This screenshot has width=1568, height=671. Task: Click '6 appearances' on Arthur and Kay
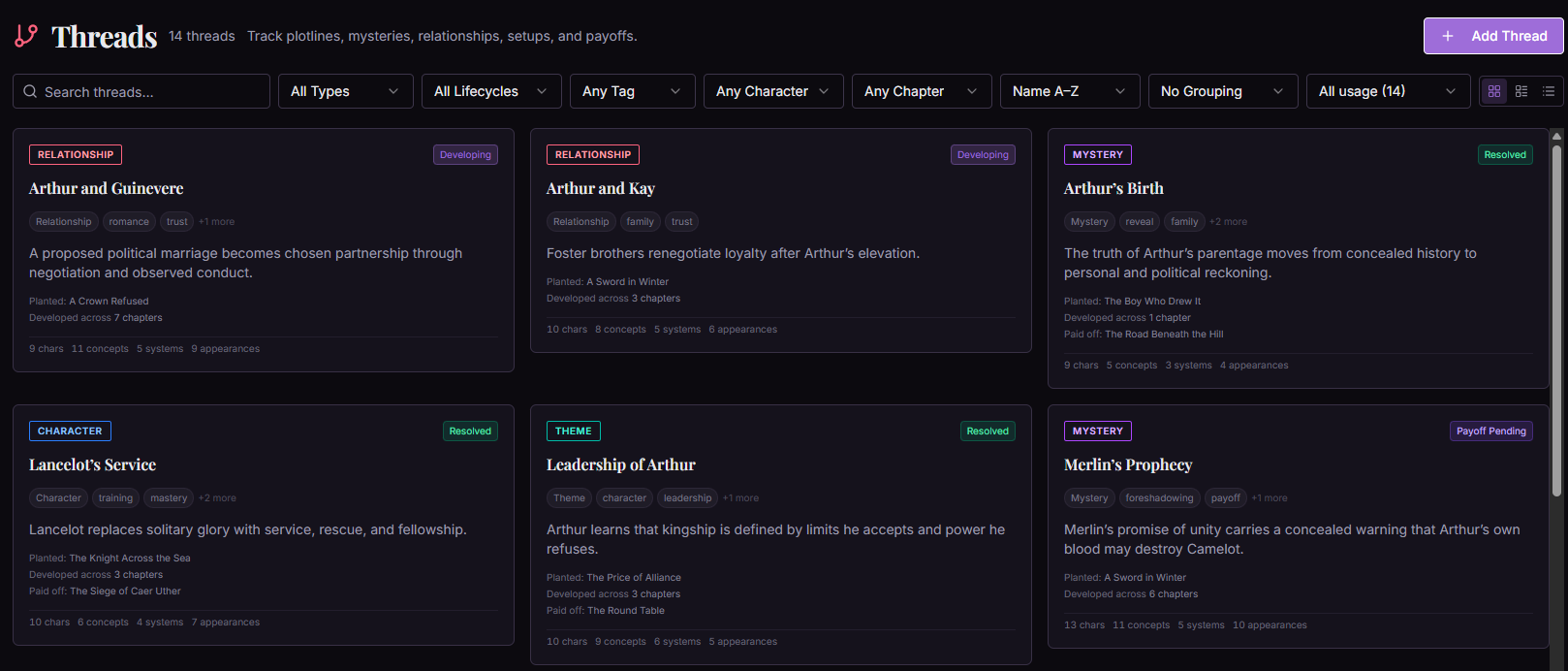click(742, 330)
